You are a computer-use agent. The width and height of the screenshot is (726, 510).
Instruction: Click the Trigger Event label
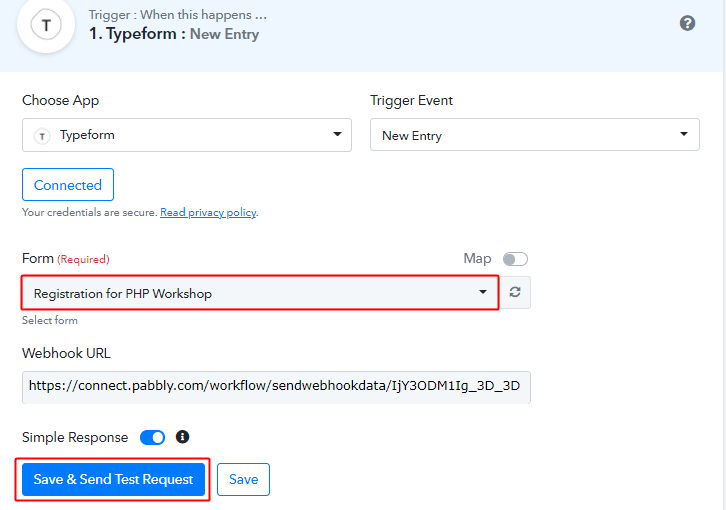[411, 101]
